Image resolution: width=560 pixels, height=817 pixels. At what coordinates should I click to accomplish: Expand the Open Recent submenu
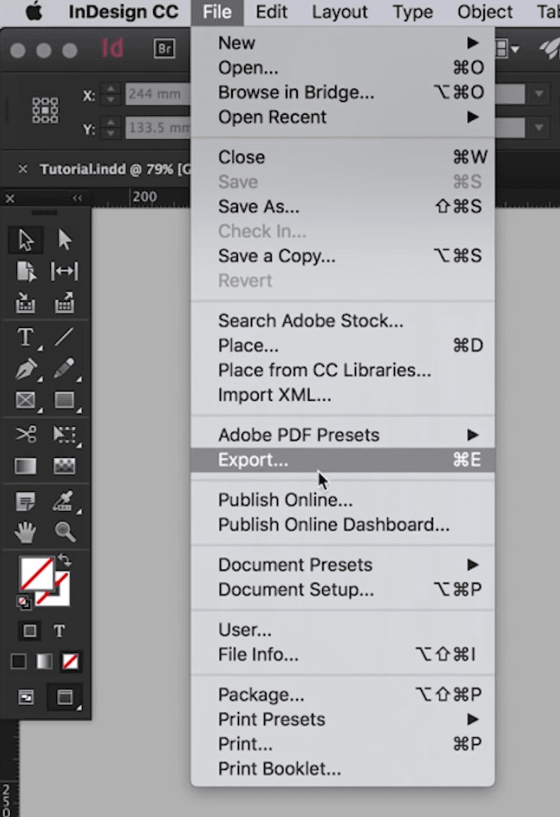(342, 117)
